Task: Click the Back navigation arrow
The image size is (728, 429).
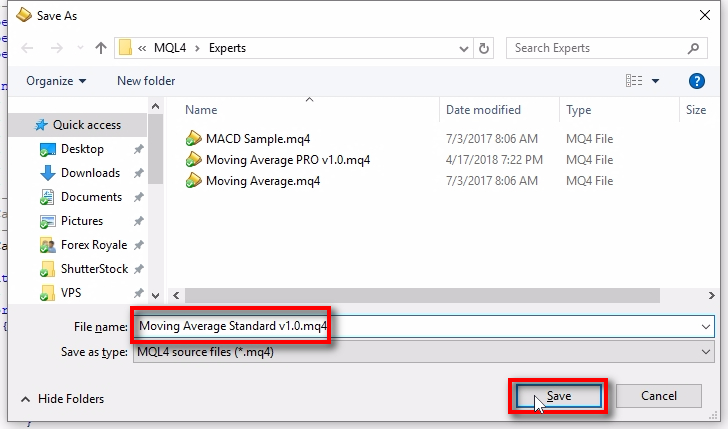Action: pos(27,48)
